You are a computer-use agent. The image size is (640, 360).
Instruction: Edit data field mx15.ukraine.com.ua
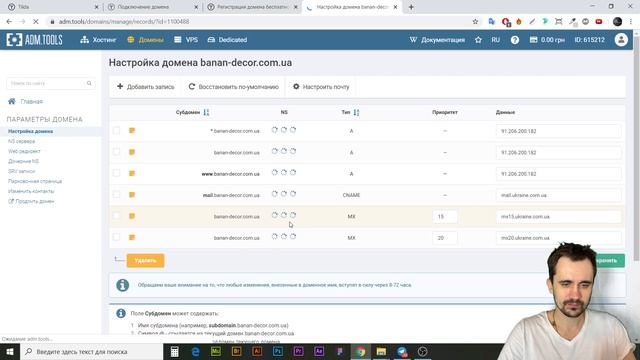pos(558,216)
